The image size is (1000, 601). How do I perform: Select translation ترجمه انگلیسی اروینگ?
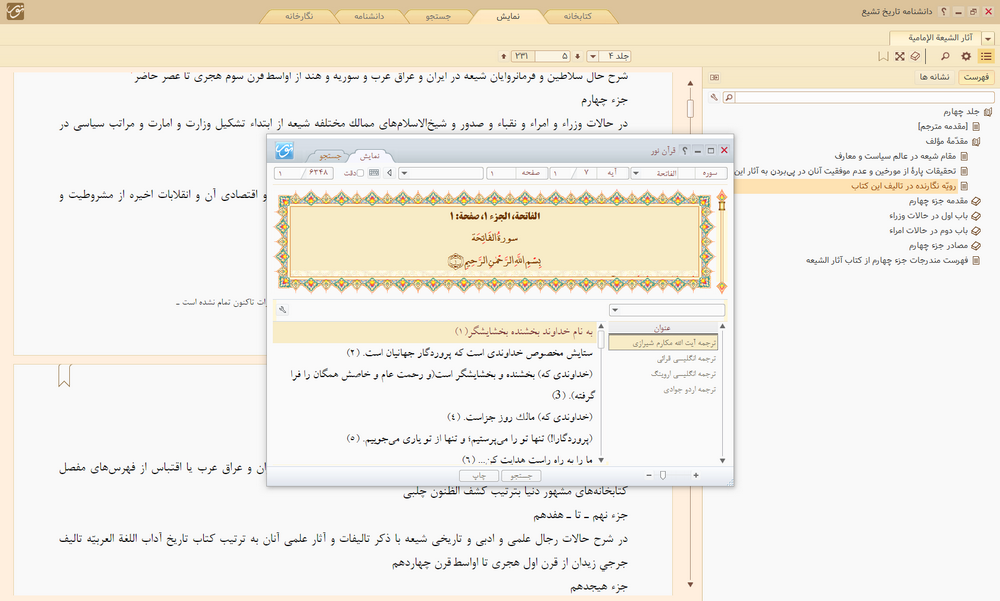tap(683, 374)
